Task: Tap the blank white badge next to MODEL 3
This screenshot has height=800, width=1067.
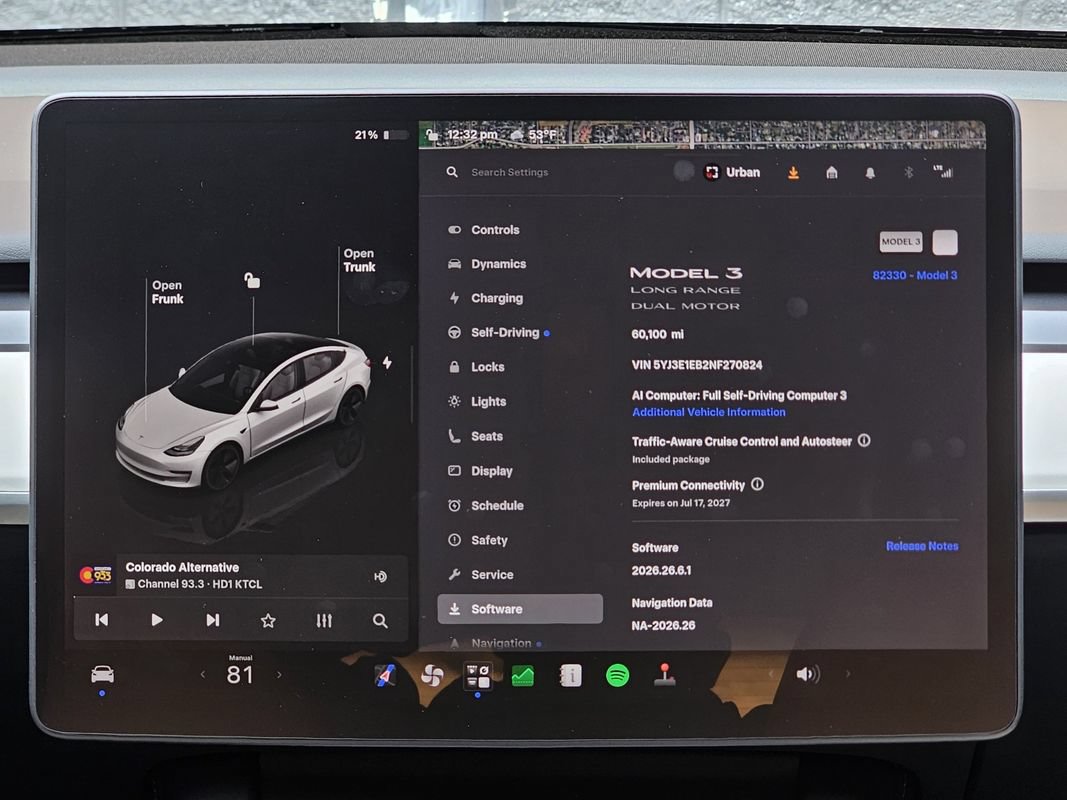Action: (945, 242)
